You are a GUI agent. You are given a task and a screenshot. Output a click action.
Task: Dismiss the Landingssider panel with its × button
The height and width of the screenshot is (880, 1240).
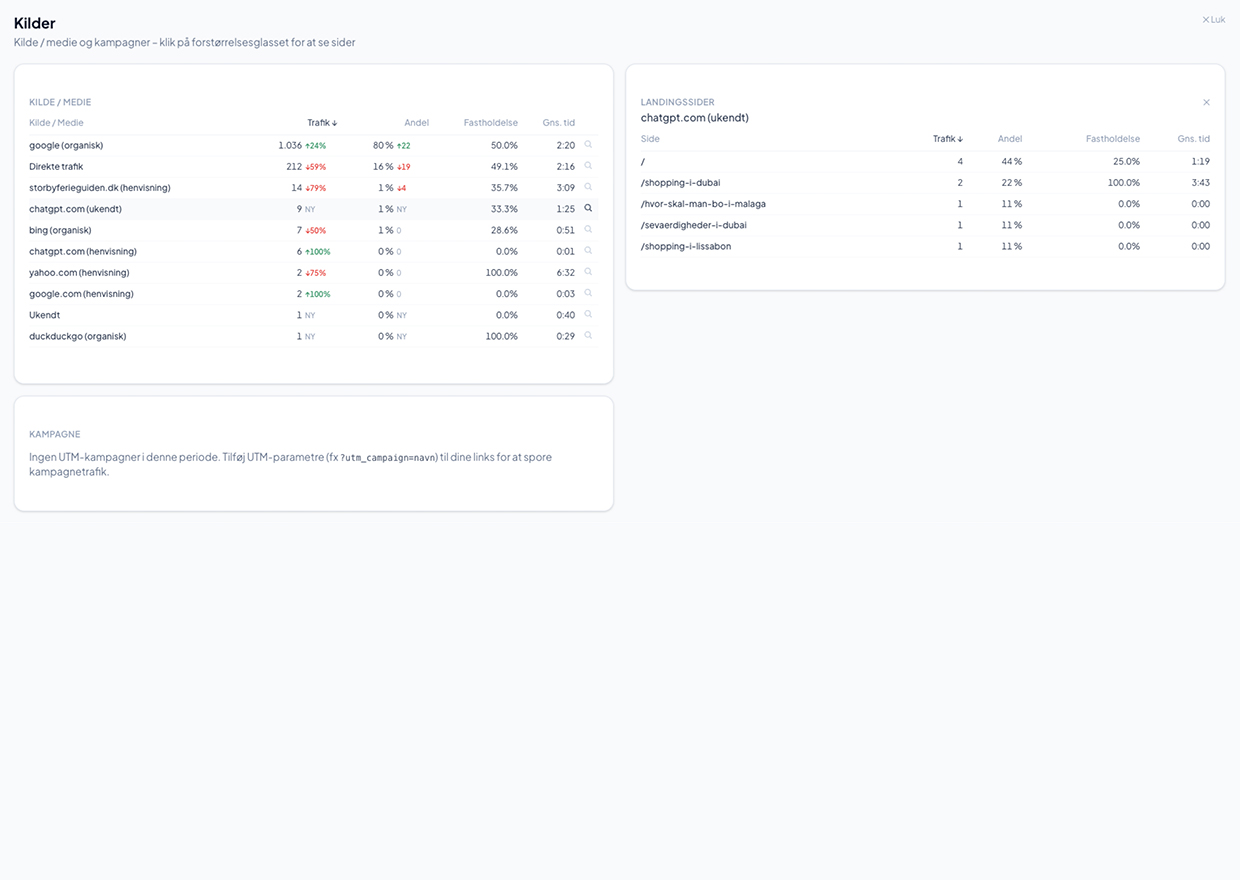point(1206,102)
